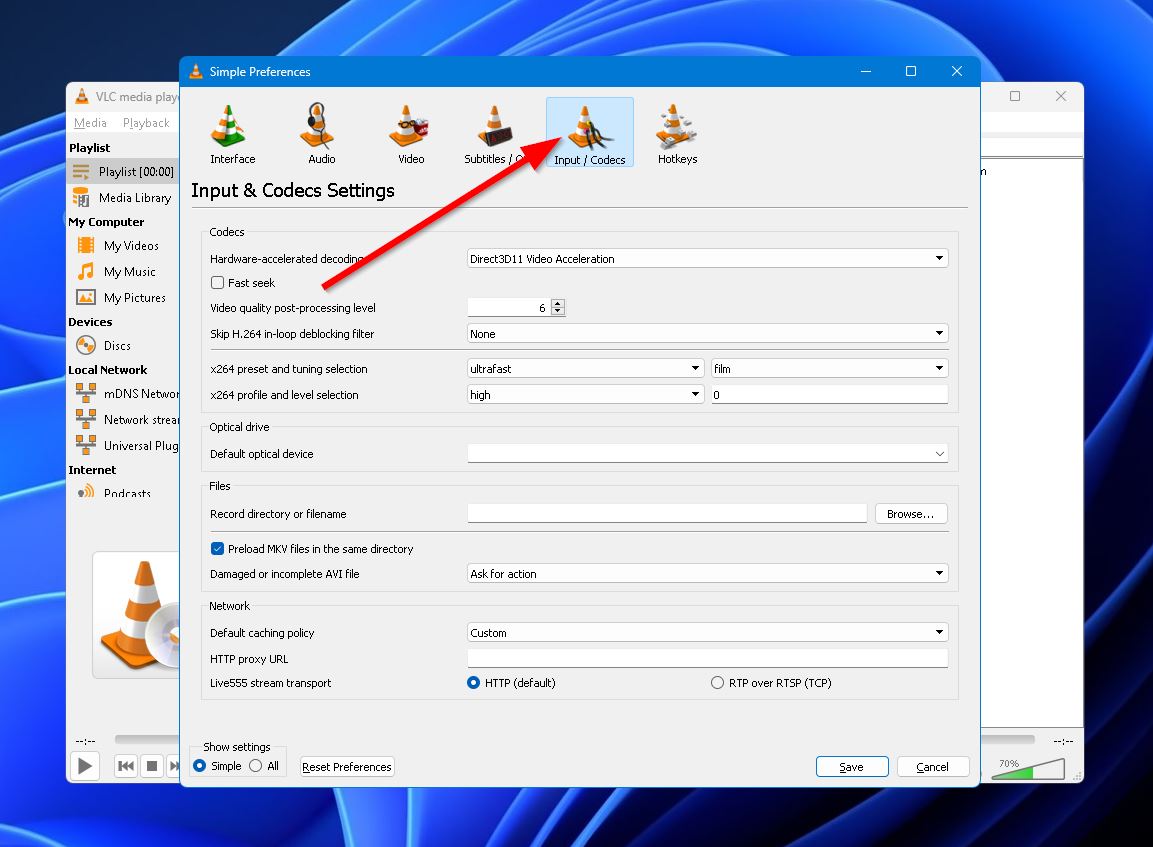Open Skip H.264 in-loop deblocking filter dropdown
The width and height of the screenshot is (1153, 847).
tap(707, 333)
